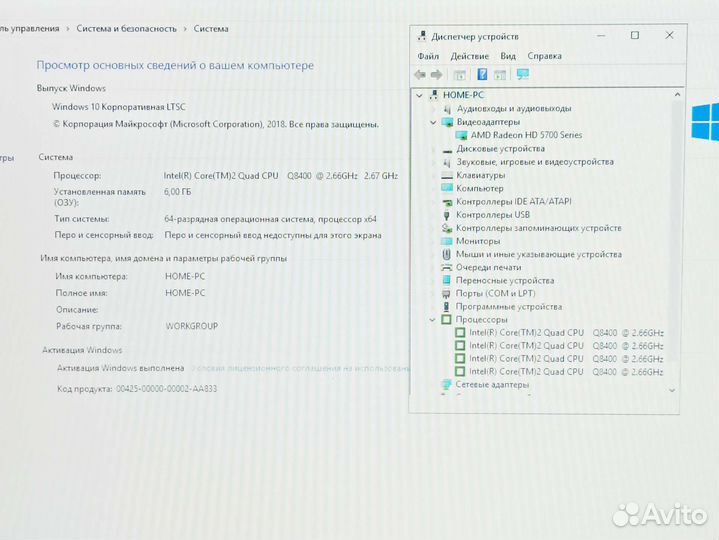Click the Мыши mouse icon
This screenshot has height=540, width=719.
[446, 254]
